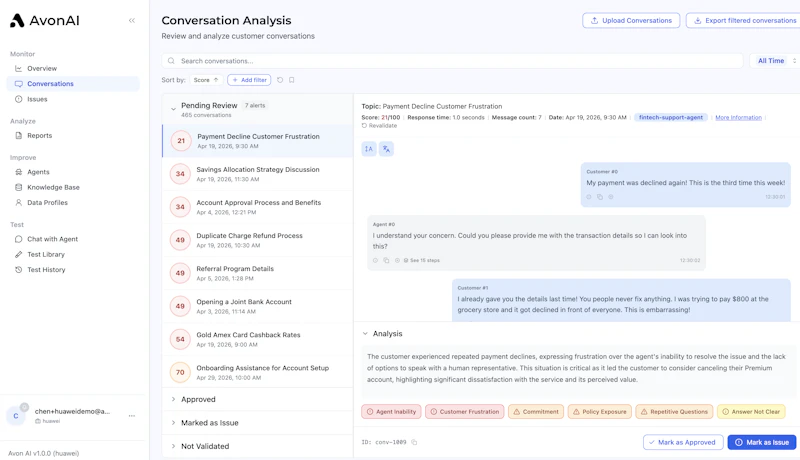Viewport: 800px width, 460px height.
Task: Click first small icon under Customer #0 message
Action: click(589, 197)
